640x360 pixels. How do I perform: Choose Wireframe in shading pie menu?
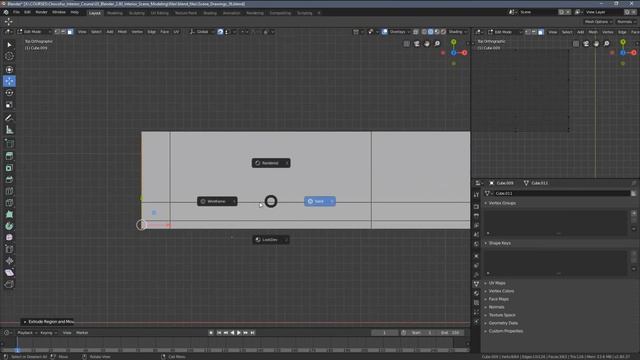(217, 201)
